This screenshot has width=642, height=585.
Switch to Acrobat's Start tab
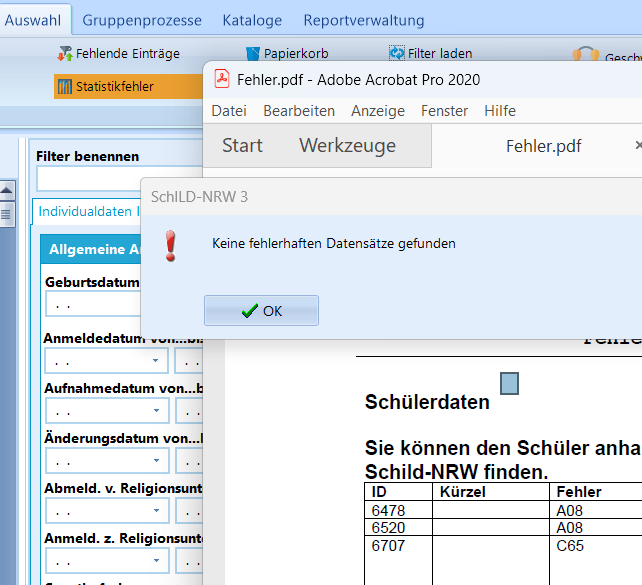coord(242,146)
